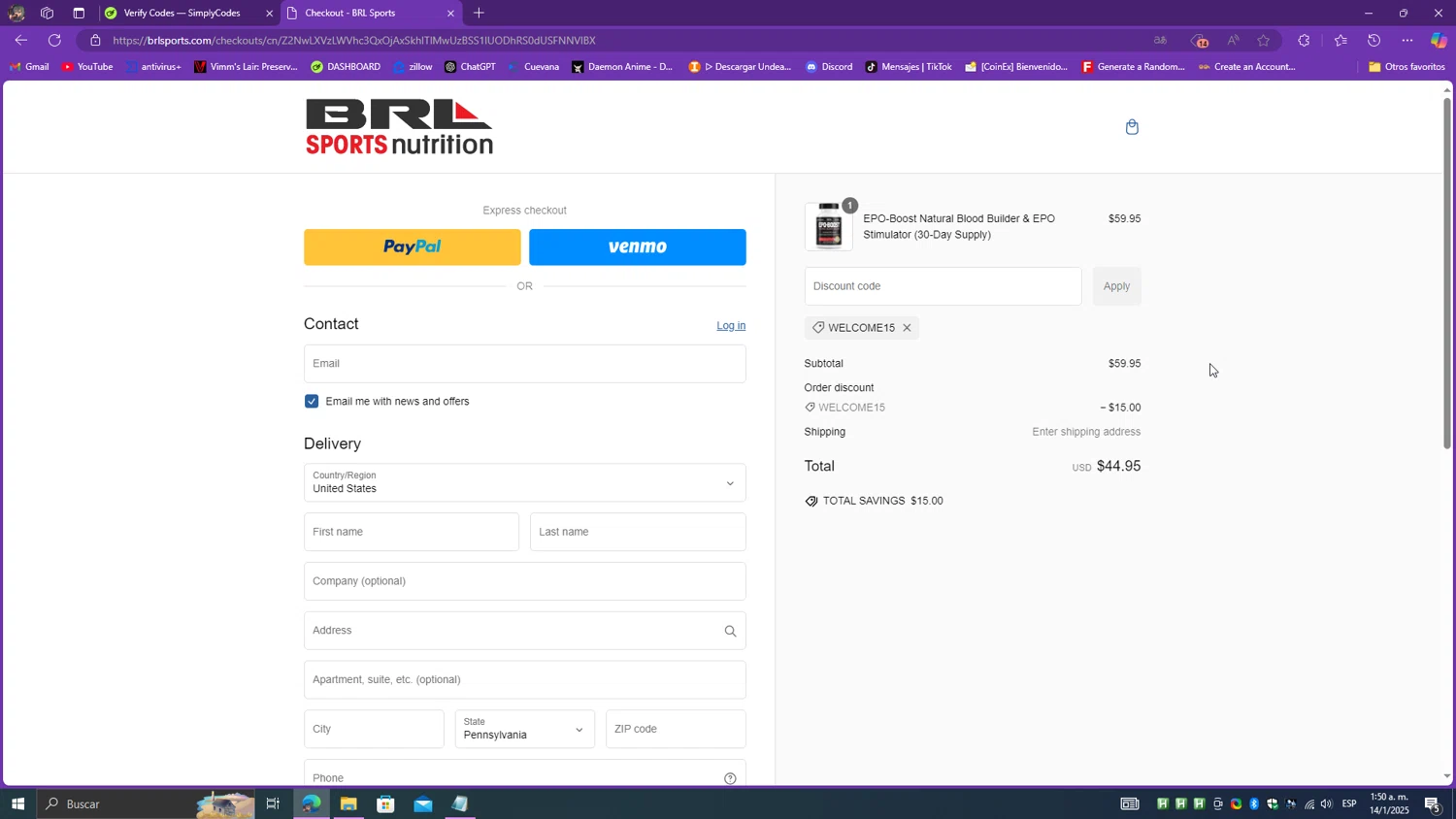Viewport: 1456px width, 819px height.
Task: Click the volume icon in system tray
Action: [x=1327, y=803]
